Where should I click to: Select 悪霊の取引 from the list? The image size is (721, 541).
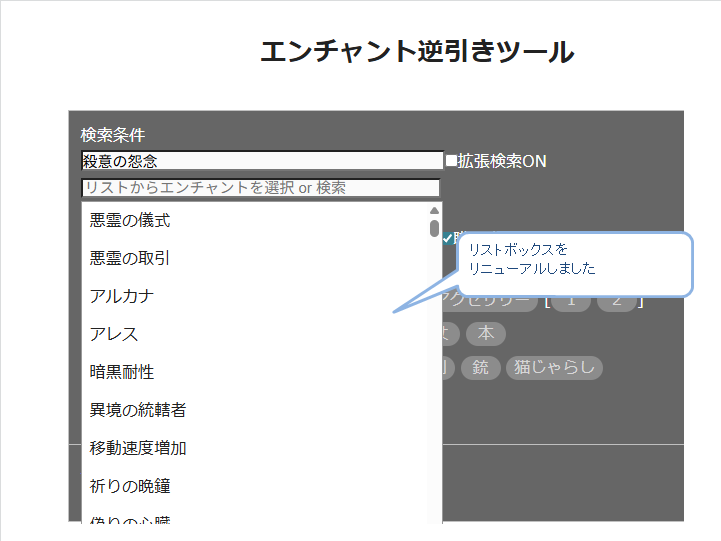[130, 258]
